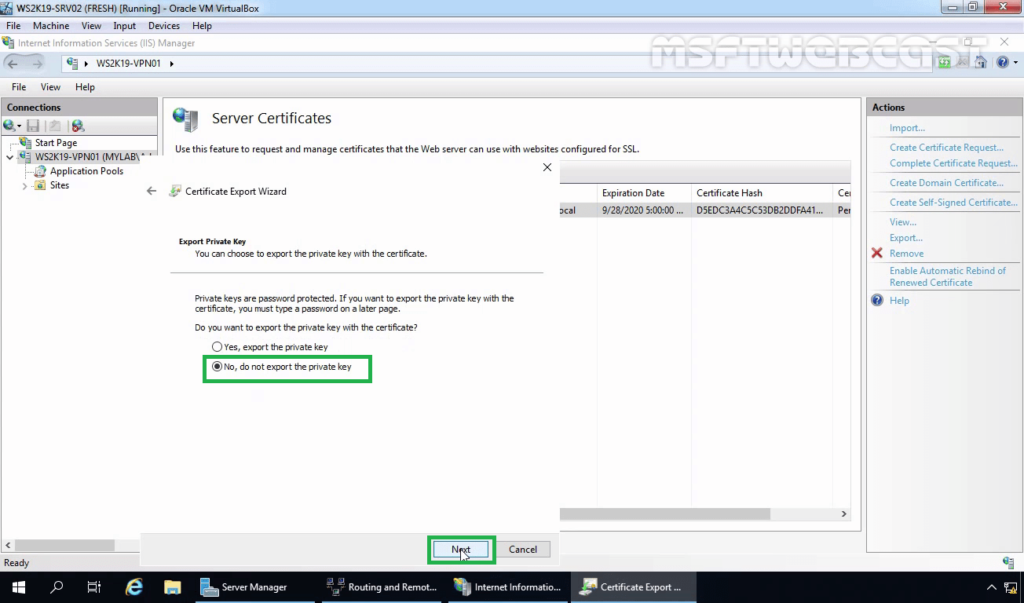Click View... action link
This screenshot has height=603, width=1024.
click(903, 222)
